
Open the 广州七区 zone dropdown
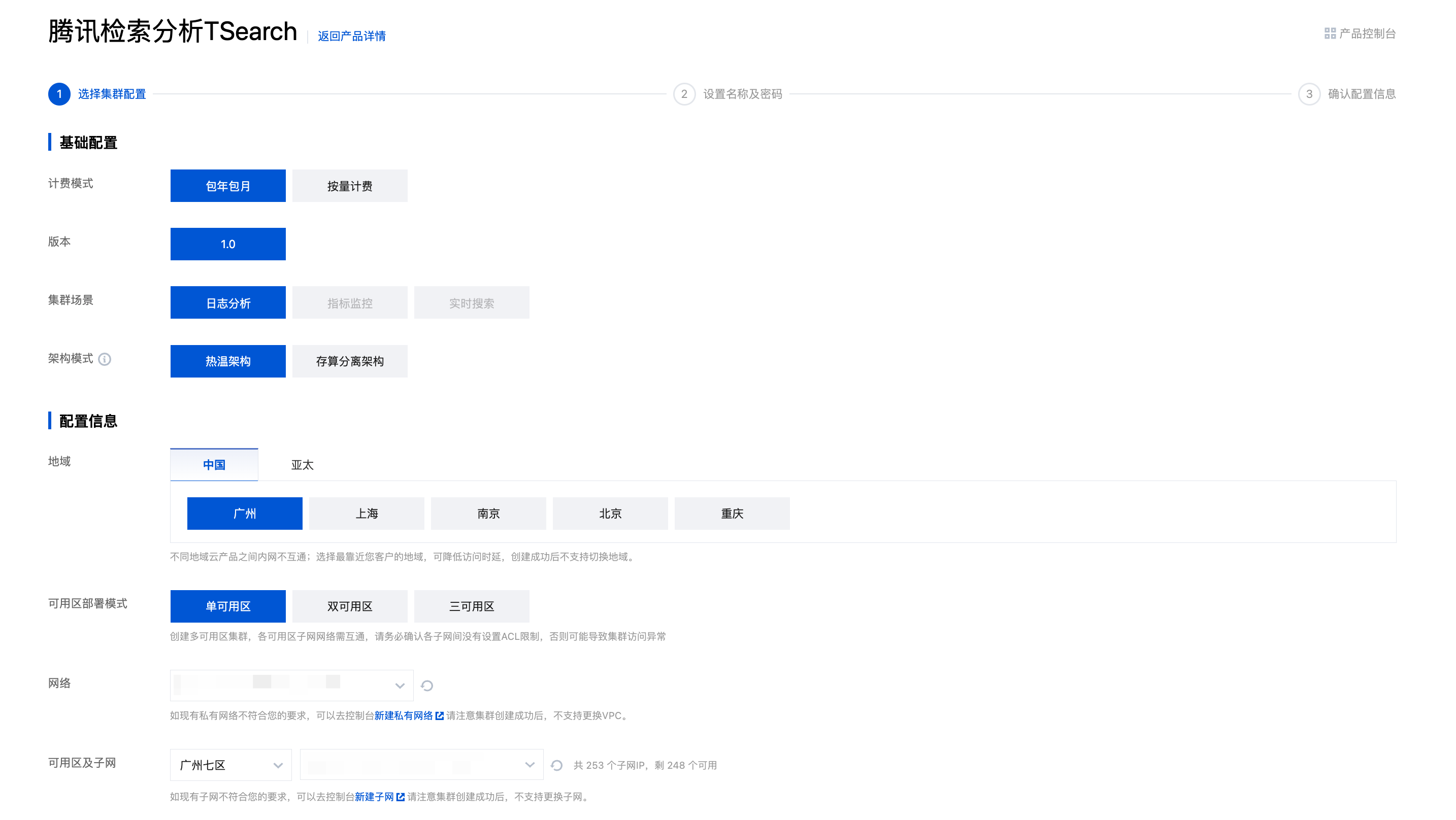[230, 765]
